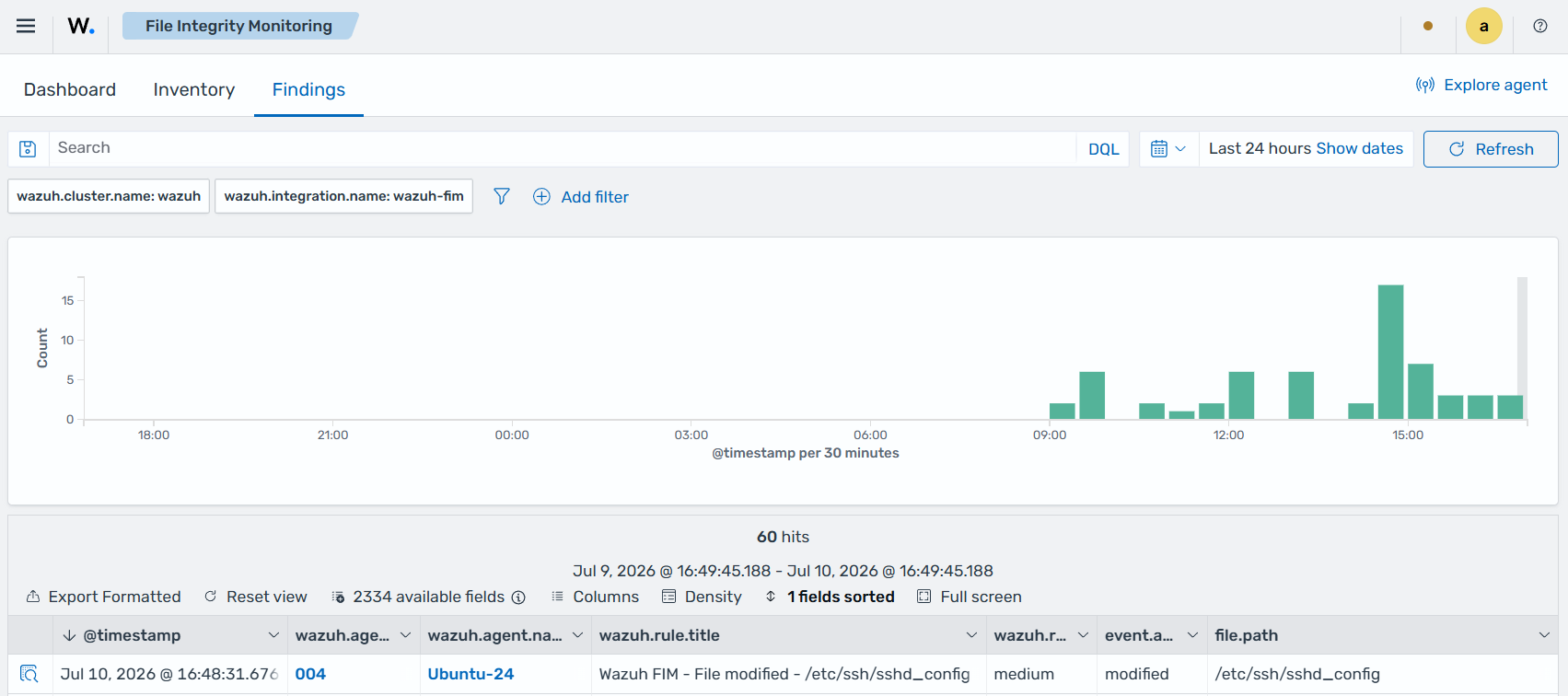Expand the event.a... column header menu
The height and width of the screenshot is (696, 1568).
pos(1192,635)
